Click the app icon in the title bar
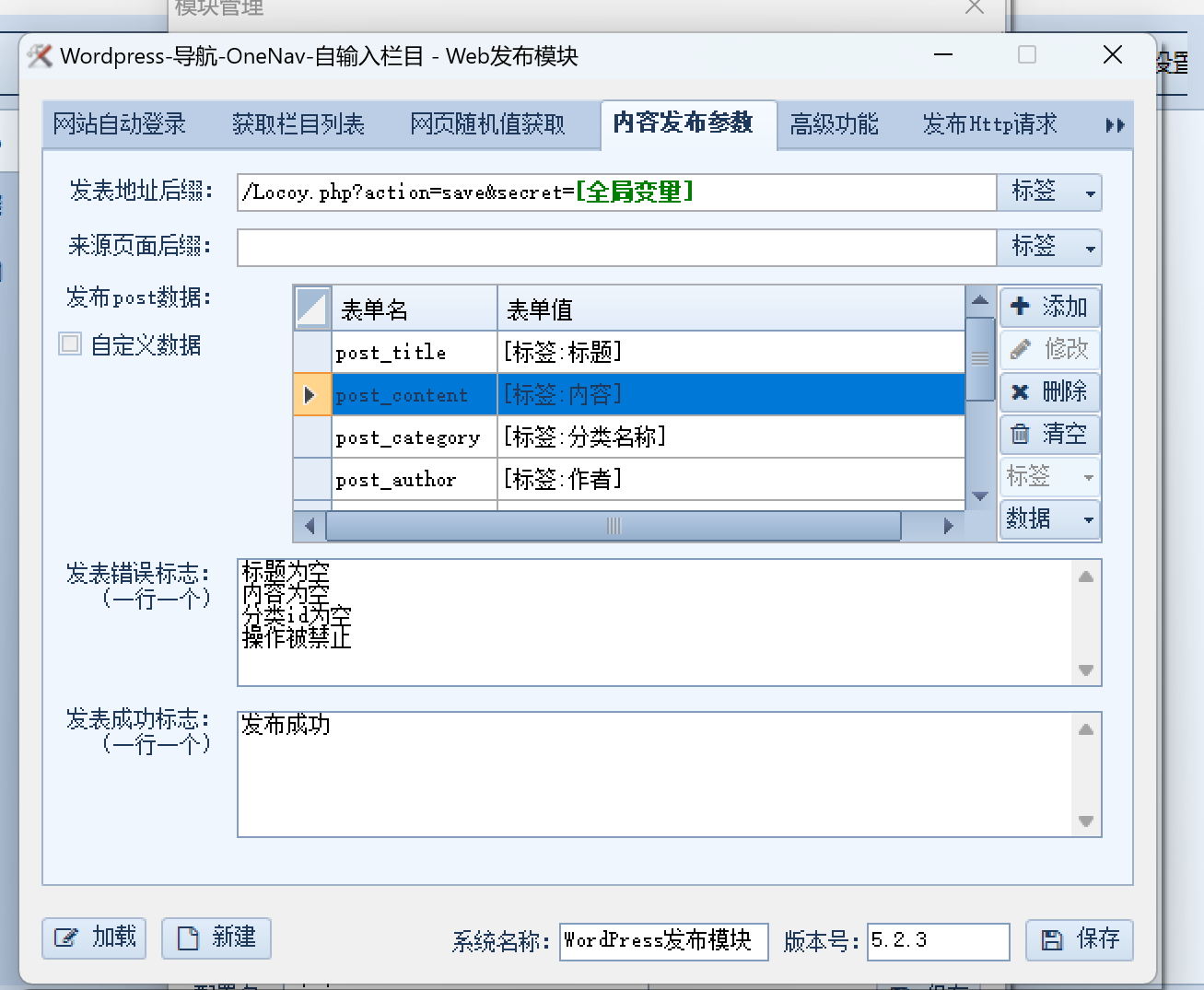 click(x=40, y=55)
